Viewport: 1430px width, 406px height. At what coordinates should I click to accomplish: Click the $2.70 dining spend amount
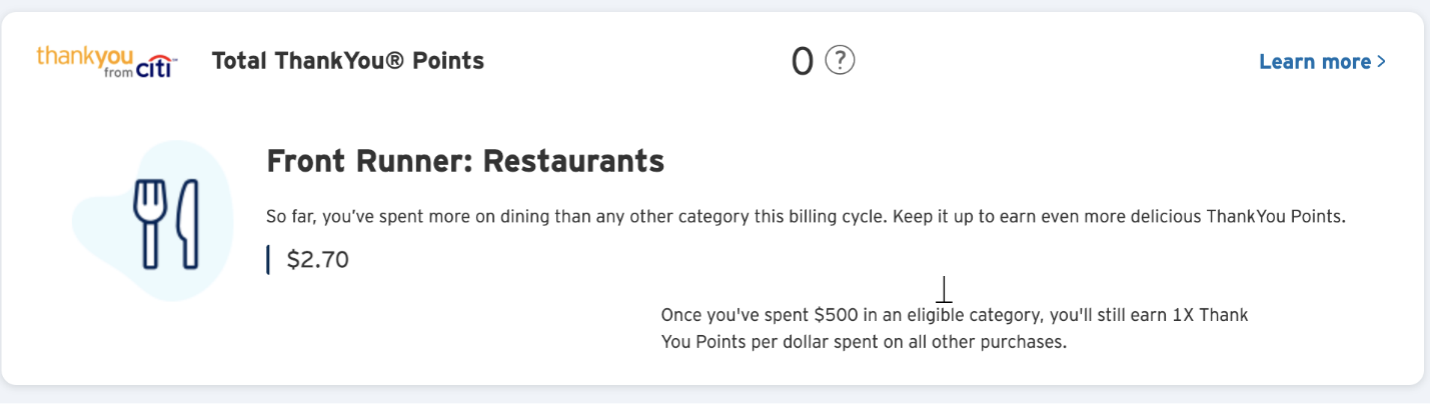317,260
